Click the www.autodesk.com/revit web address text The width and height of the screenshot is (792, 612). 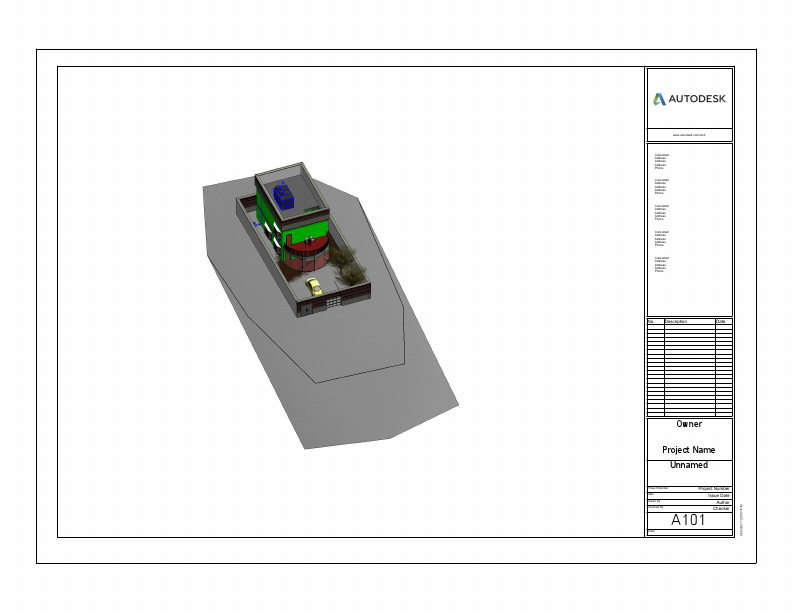tap(689, 135)
